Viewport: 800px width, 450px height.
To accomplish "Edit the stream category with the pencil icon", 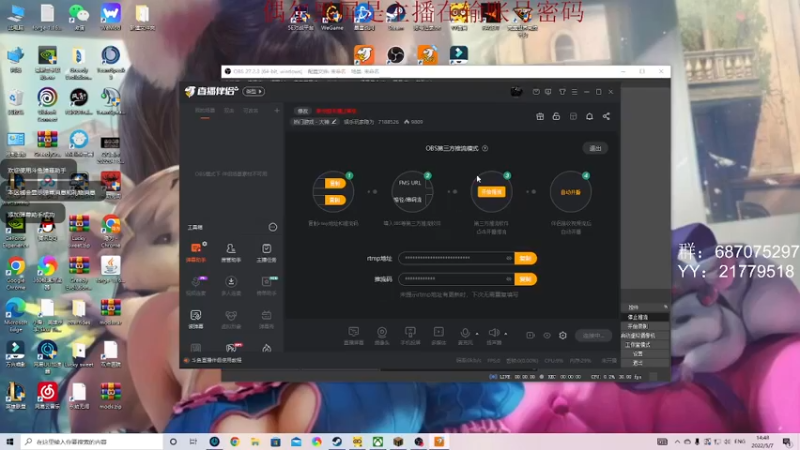I will point(334,122).
